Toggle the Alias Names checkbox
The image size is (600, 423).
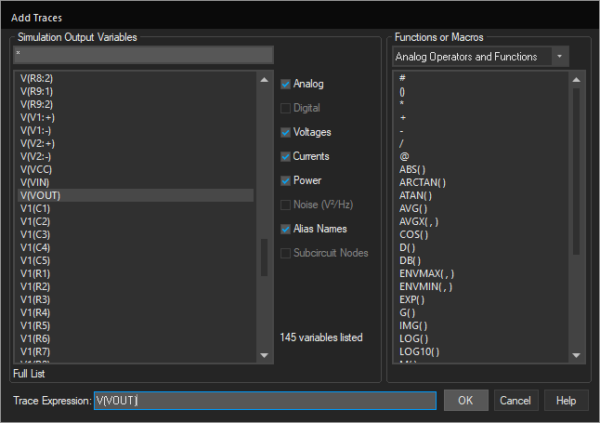coord(285,229)
